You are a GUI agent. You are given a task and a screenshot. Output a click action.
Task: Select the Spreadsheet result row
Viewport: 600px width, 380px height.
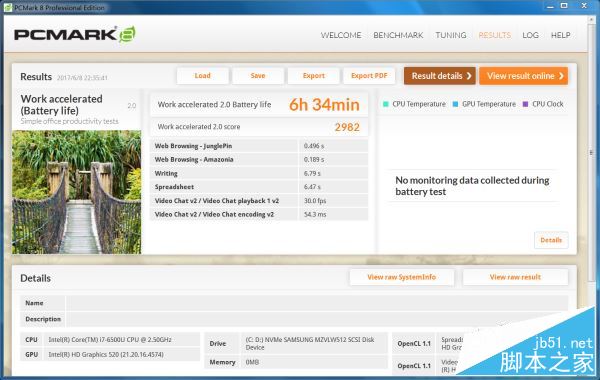(259, 187)
